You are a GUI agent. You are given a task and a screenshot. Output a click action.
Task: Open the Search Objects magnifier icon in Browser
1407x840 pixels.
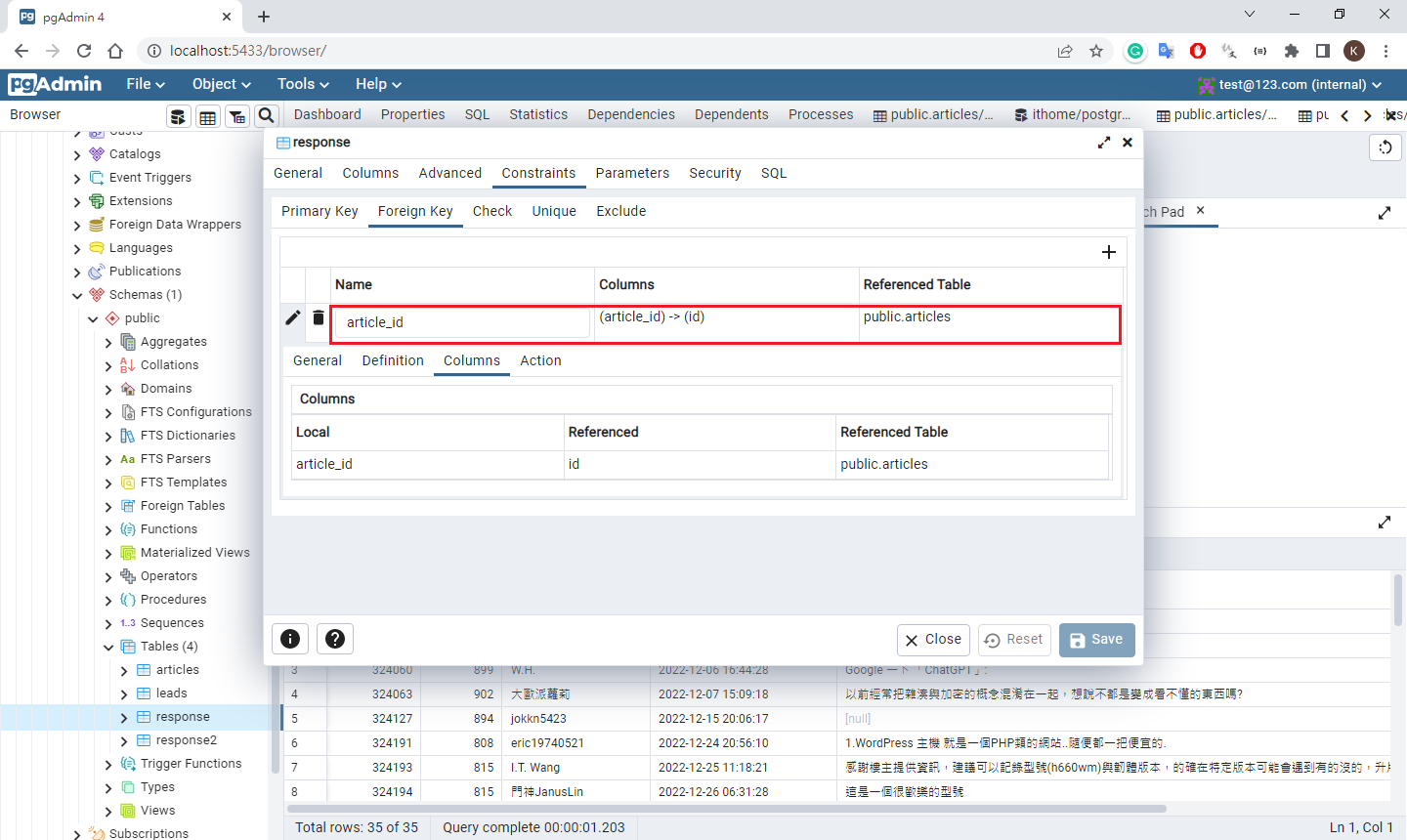(x=266, y=116)
